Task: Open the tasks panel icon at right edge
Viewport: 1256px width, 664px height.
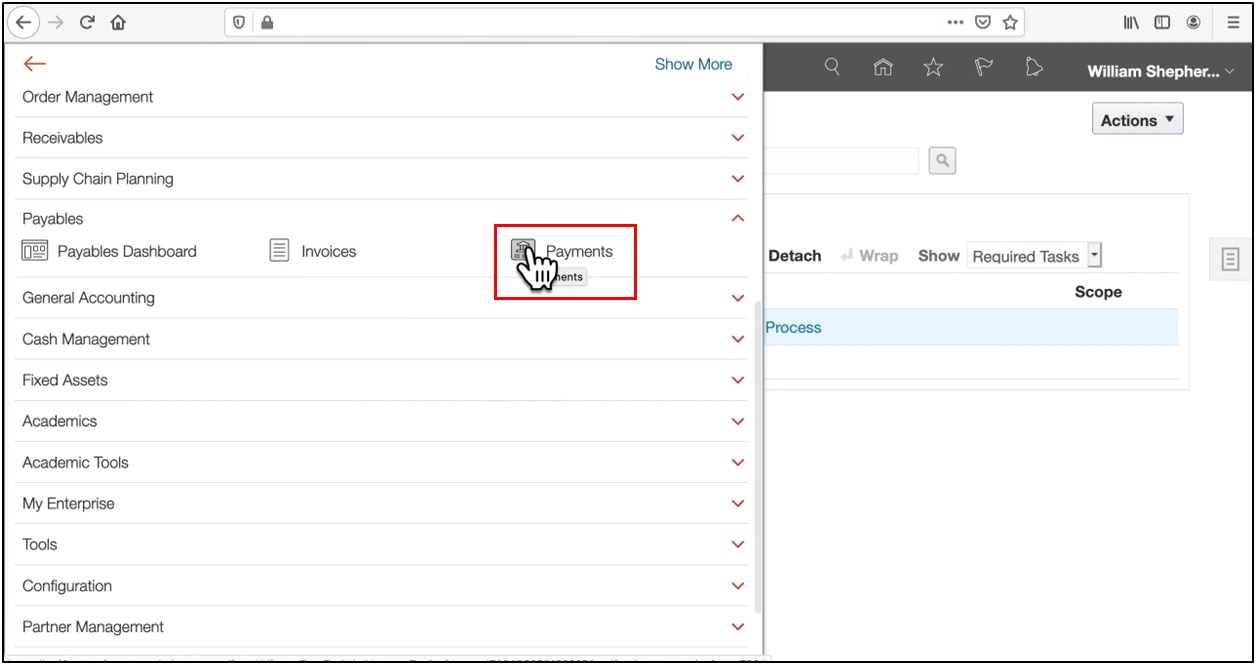Action: pyautogui.click(x=1231, y=259)
